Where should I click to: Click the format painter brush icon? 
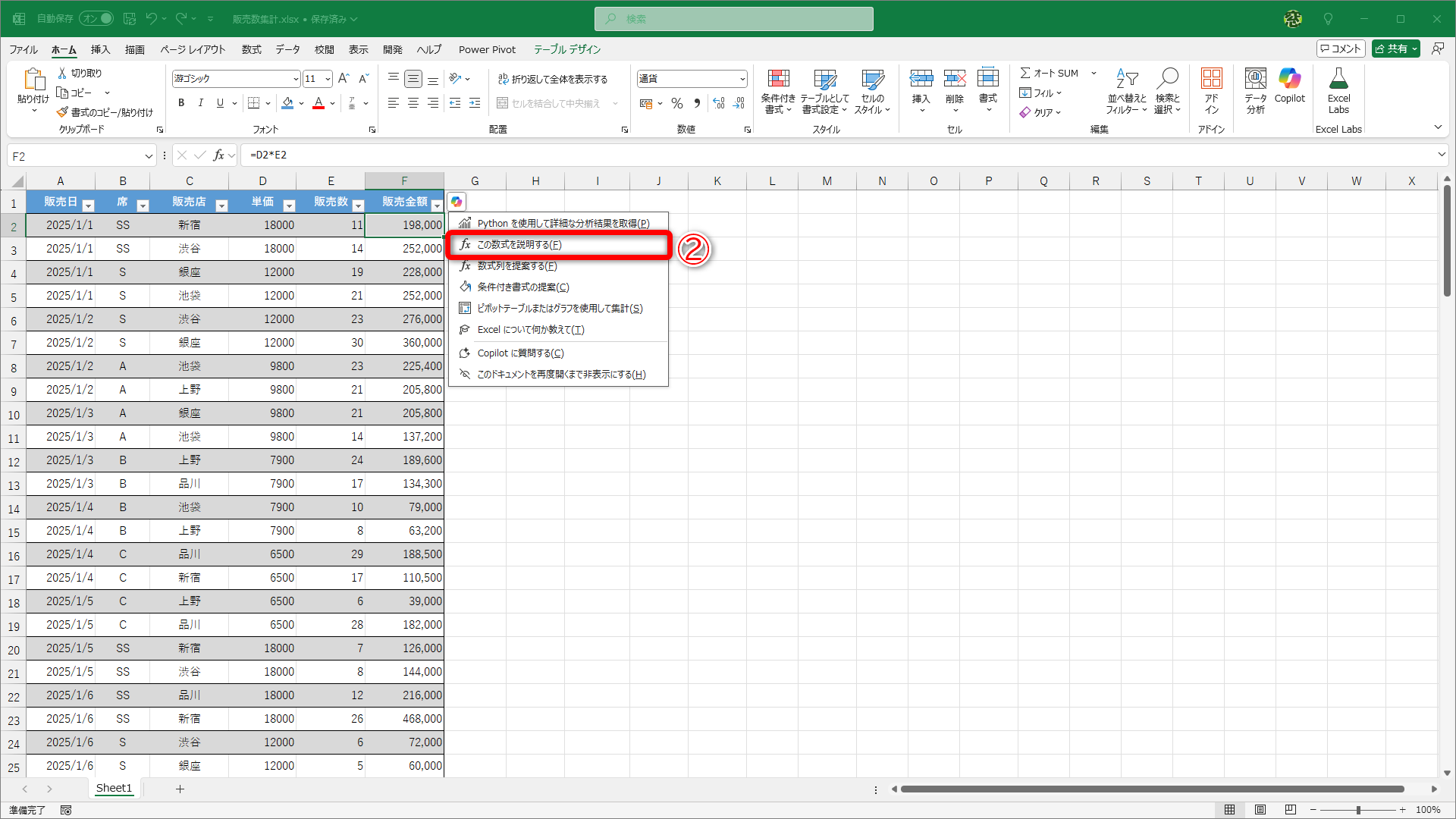pos(62,112)
